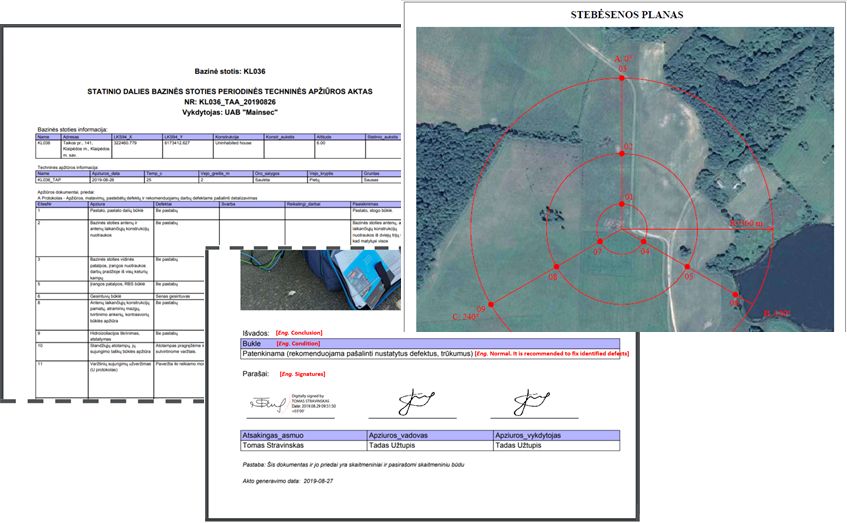Click the red monitoring point labeled 01
The image size is (847, 523).
(622, 204)
